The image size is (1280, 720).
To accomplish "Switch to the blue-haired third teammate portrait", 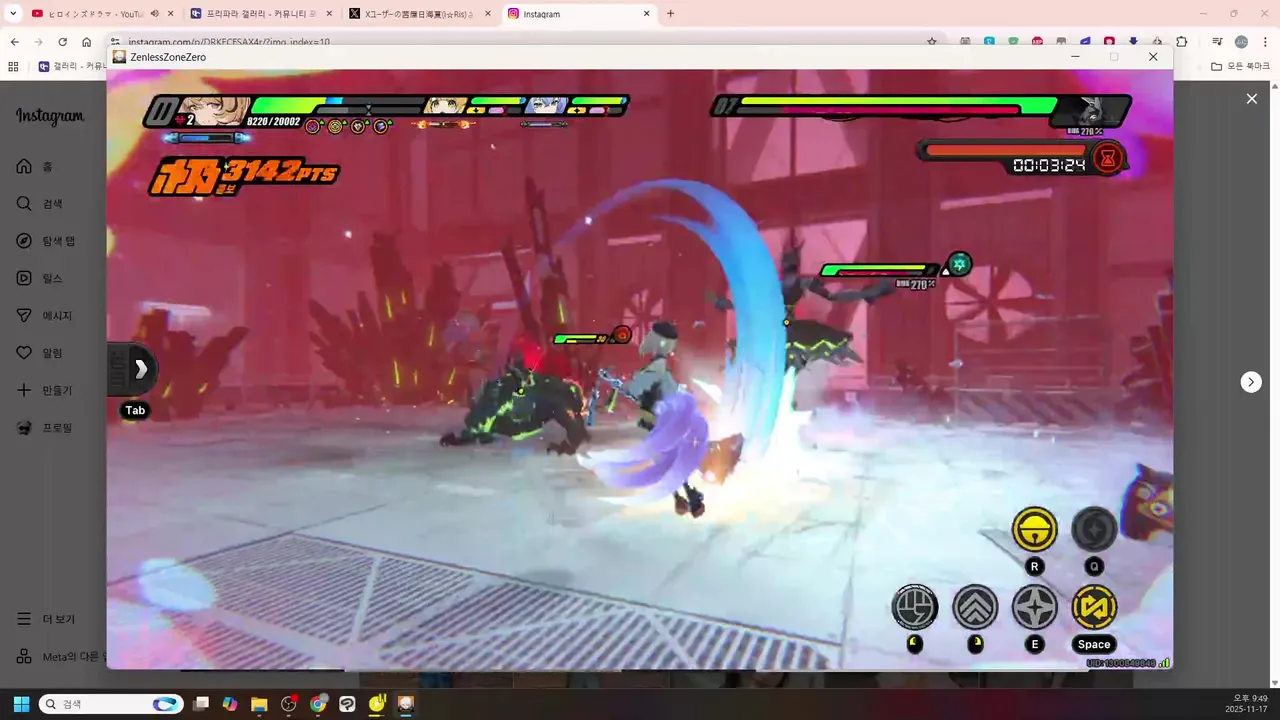I will [x=548, y=105].
